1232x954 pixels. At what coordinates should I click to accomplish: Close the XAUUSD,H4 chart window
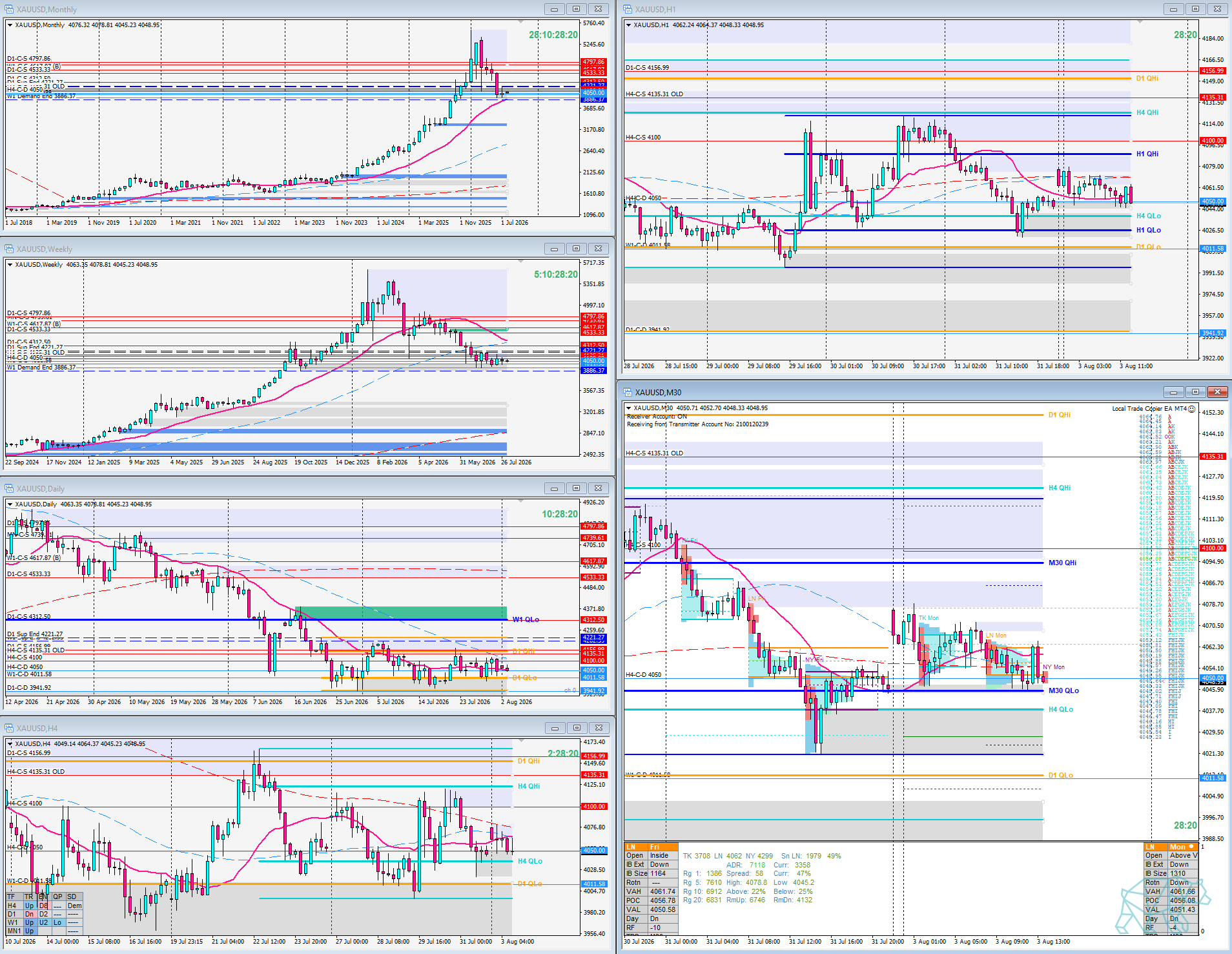coord(599,728)
